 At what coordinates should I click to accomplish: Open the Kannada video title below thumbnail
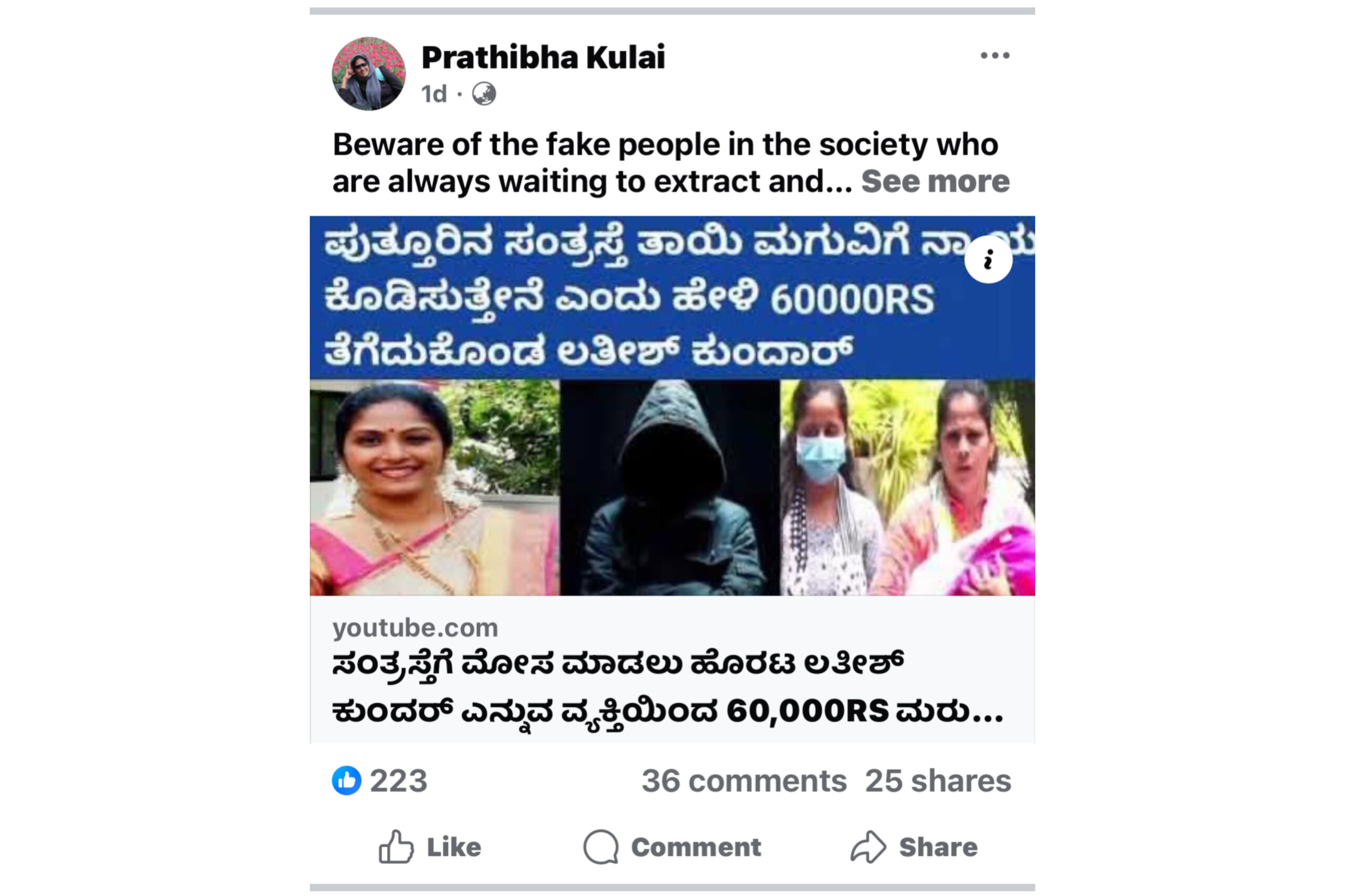click(667, 688)
